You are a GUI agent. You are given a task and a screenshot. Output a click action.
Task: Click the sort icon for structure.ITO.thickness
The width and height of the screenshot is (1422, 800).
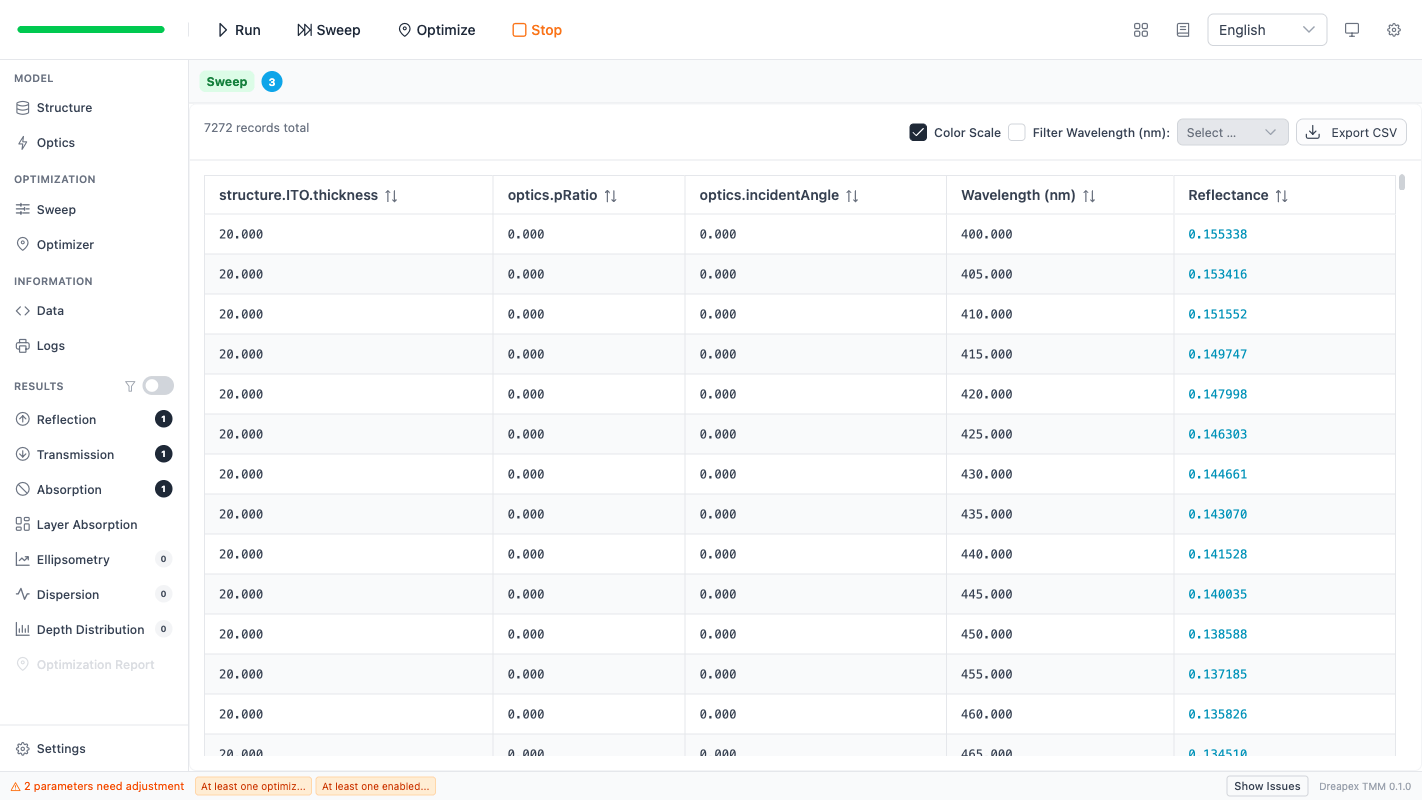(391, 196)
